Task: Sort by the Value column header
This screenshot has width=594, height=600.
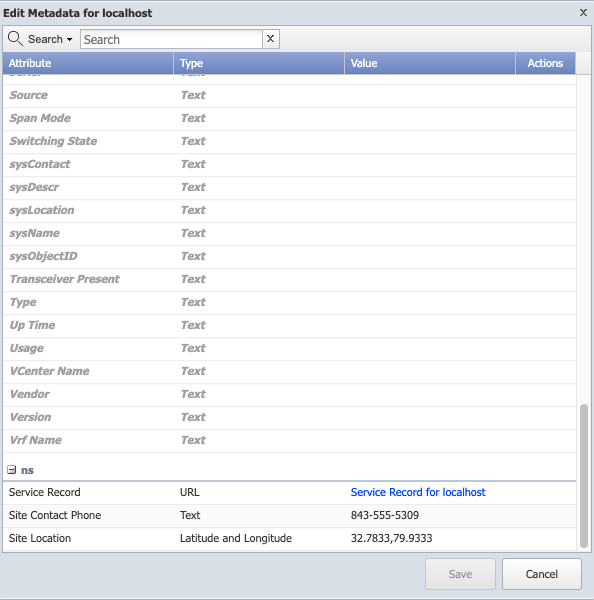Action: point(430,63)
